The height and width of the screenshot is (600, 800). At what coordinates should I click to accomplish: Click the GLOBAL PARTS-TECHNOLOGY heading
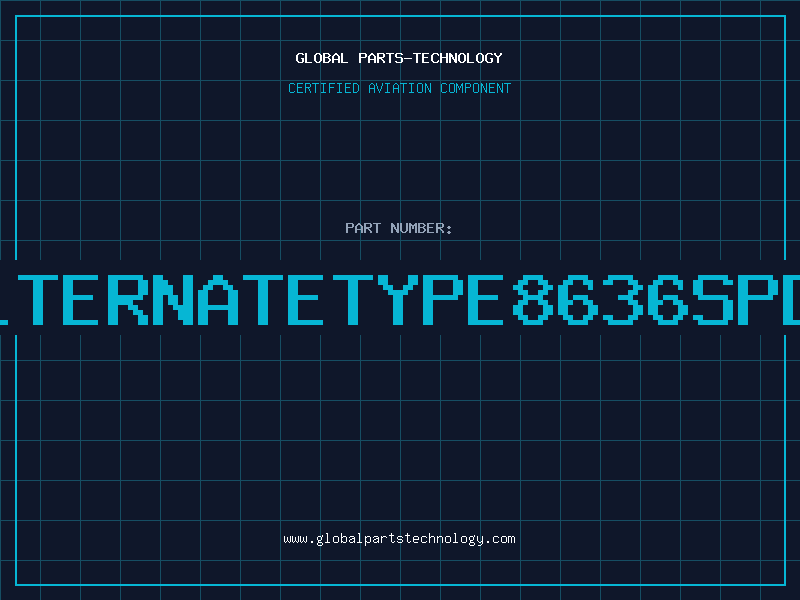click(399, 58)
